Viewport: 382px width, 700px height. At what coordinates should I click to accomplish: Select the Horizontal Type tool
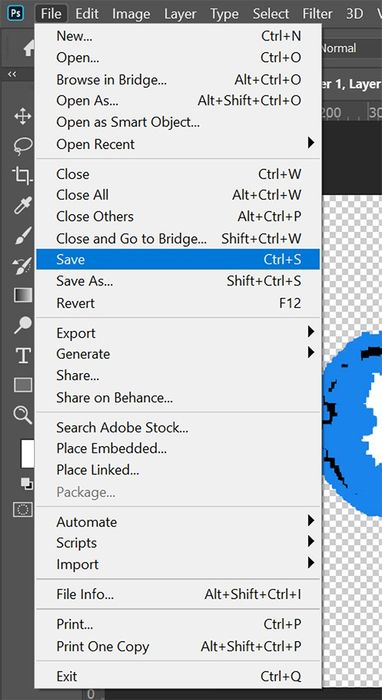23,356
